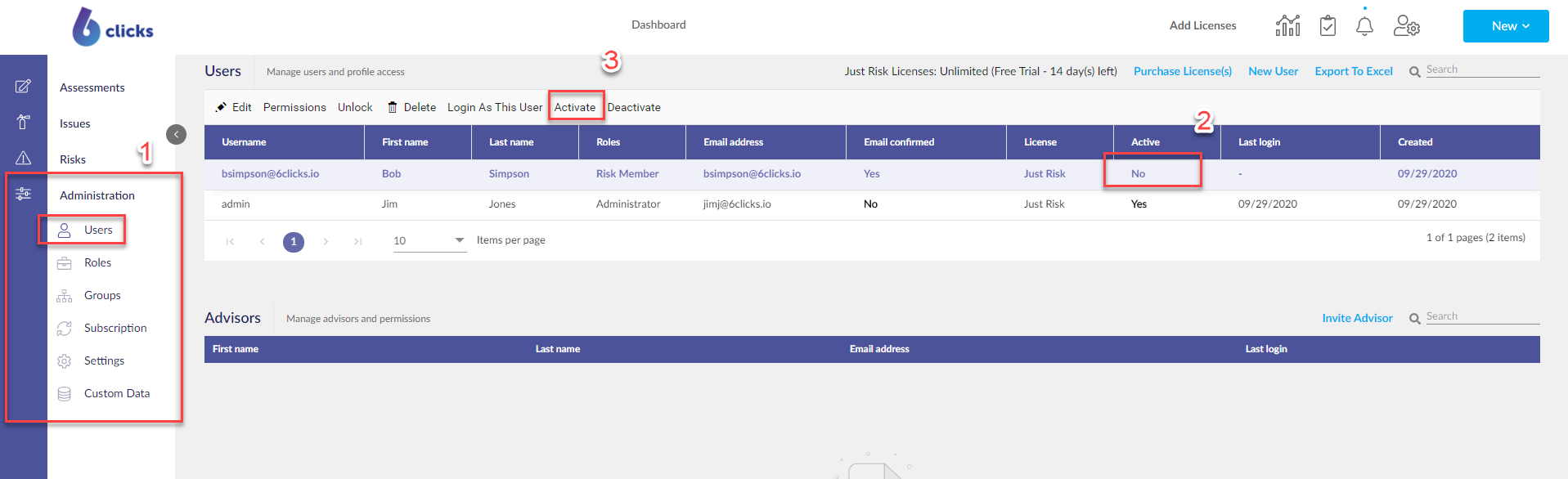Viewport: 1568px width, 479px height.
Task: Click the New User link
Action: point(1274,71)
